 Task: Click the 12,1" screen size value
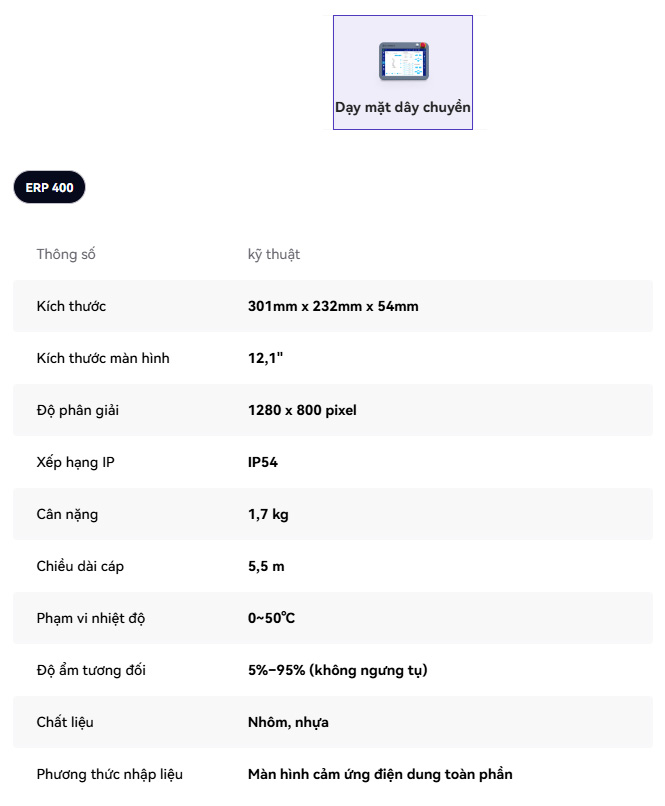coord(266,358)
